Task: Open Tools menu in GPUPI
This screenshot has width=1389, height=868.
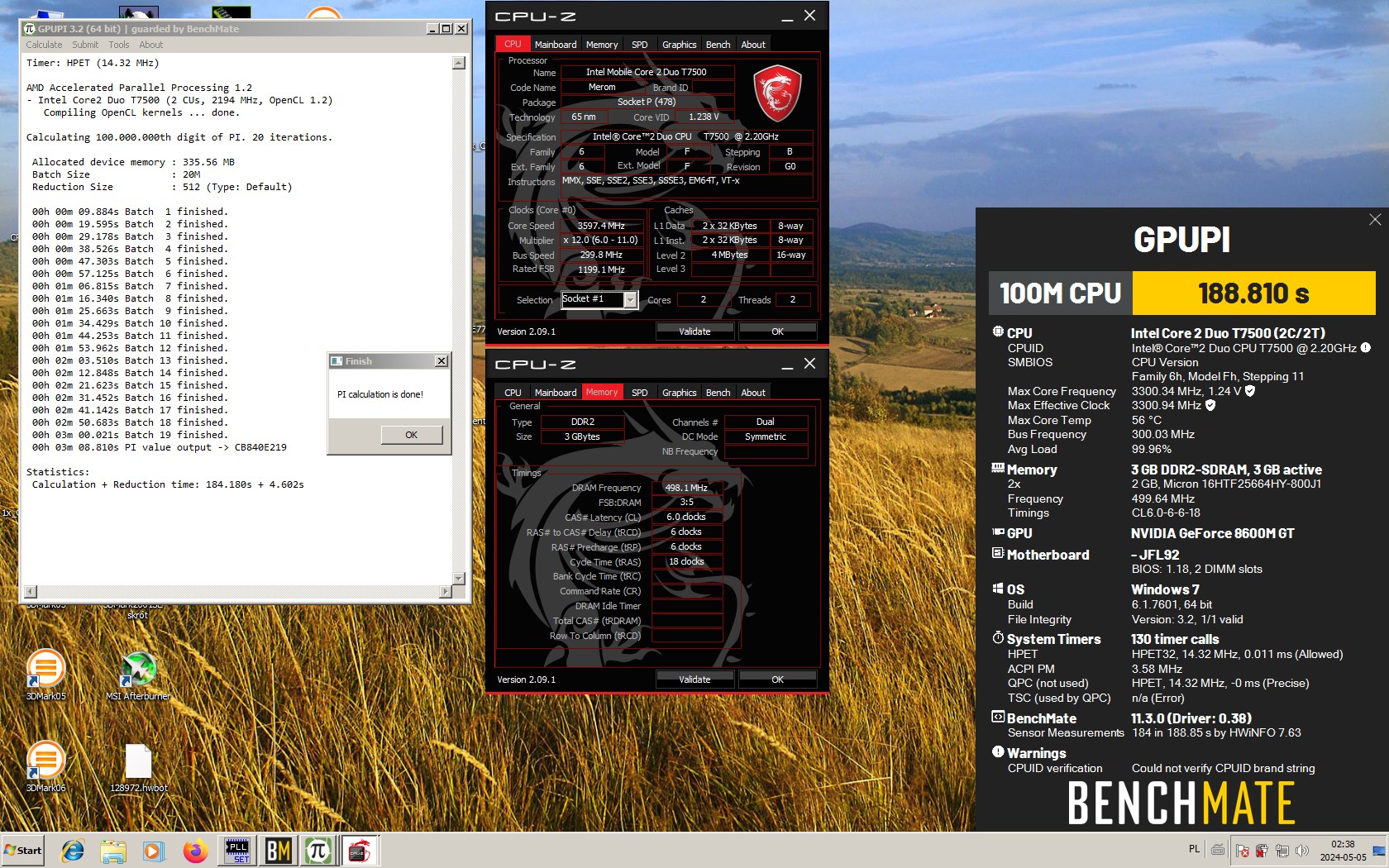Action: [x=119, y=45]
